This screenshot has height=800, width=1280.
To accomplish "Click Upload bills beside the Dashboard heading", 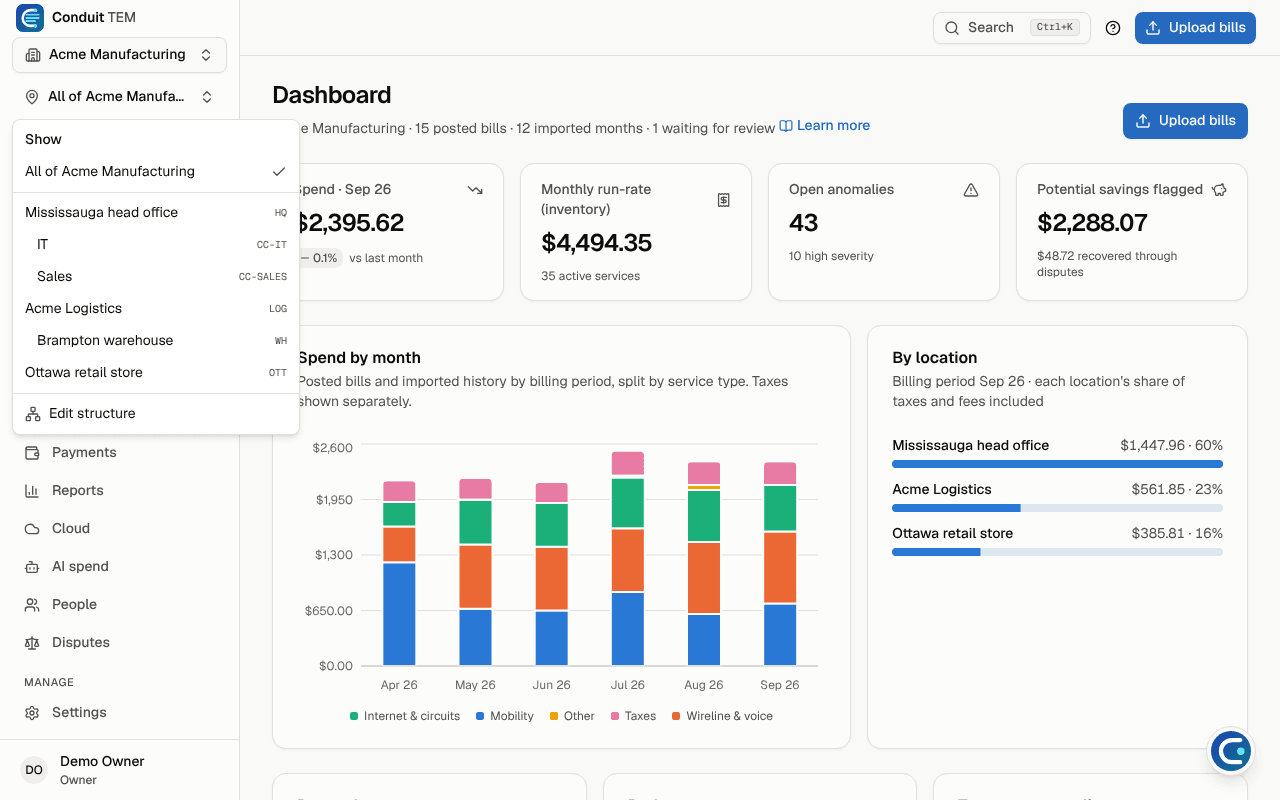I will click(x=1185, y=121).
